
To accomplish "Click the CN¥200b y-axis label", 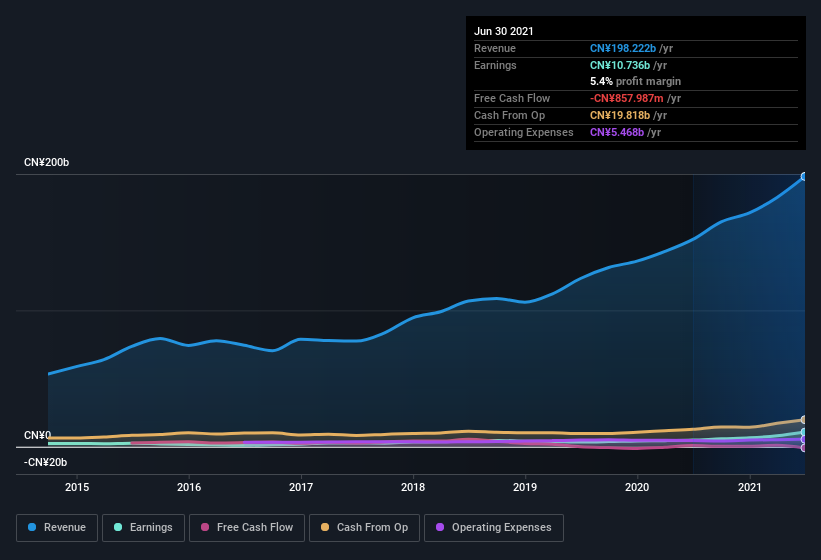I will [x=47, y=162].
